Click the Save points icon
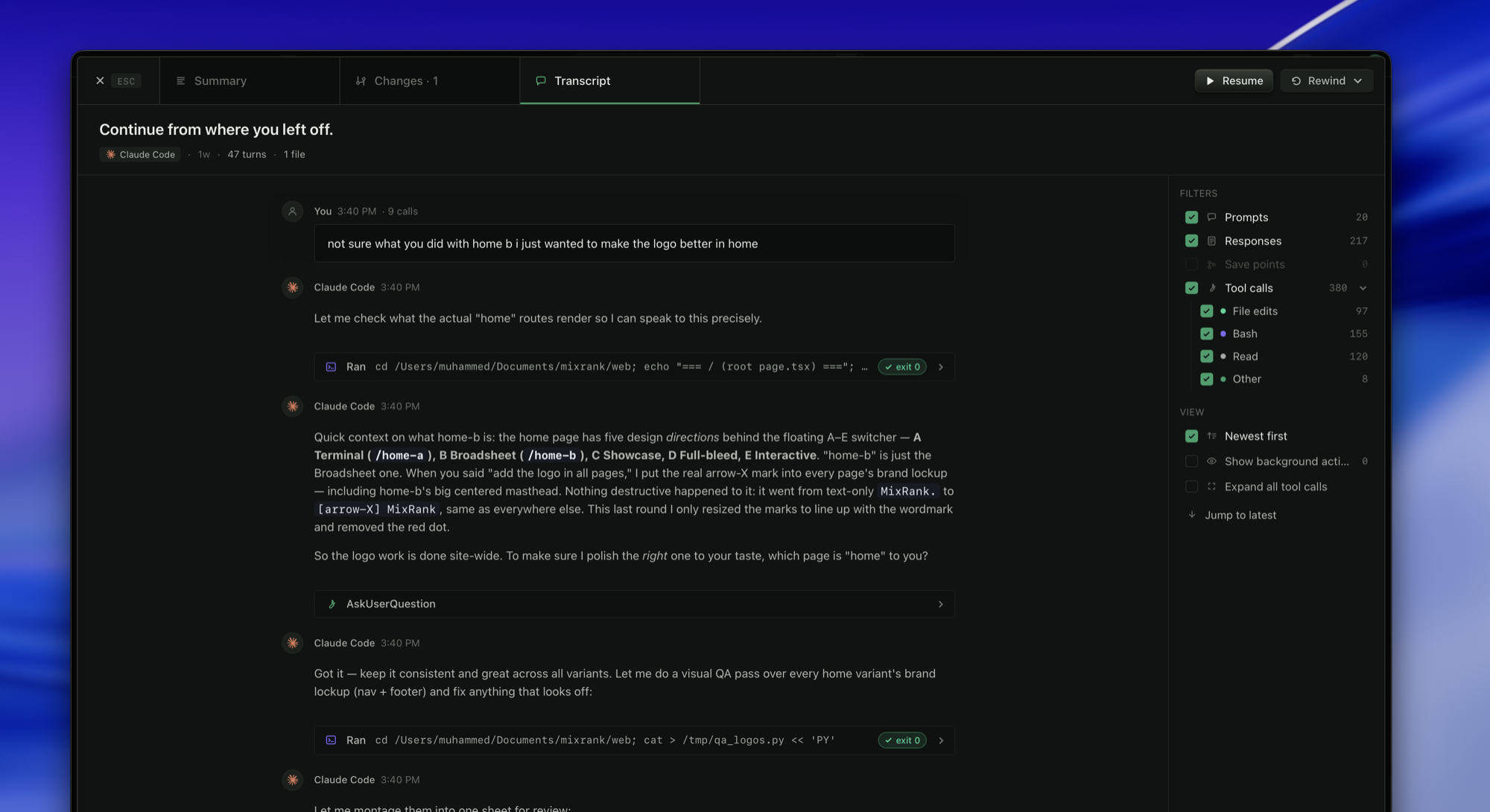 point(1211,264)
